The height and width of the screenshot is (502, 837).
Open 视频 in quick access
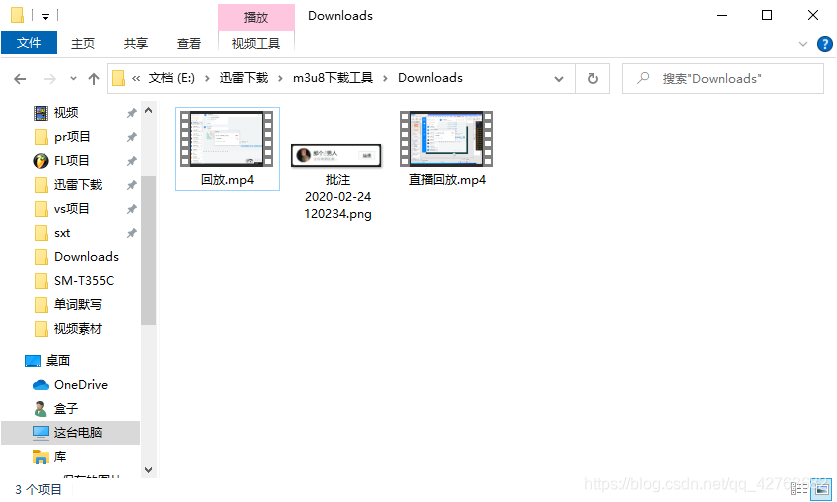coord(66,113)
